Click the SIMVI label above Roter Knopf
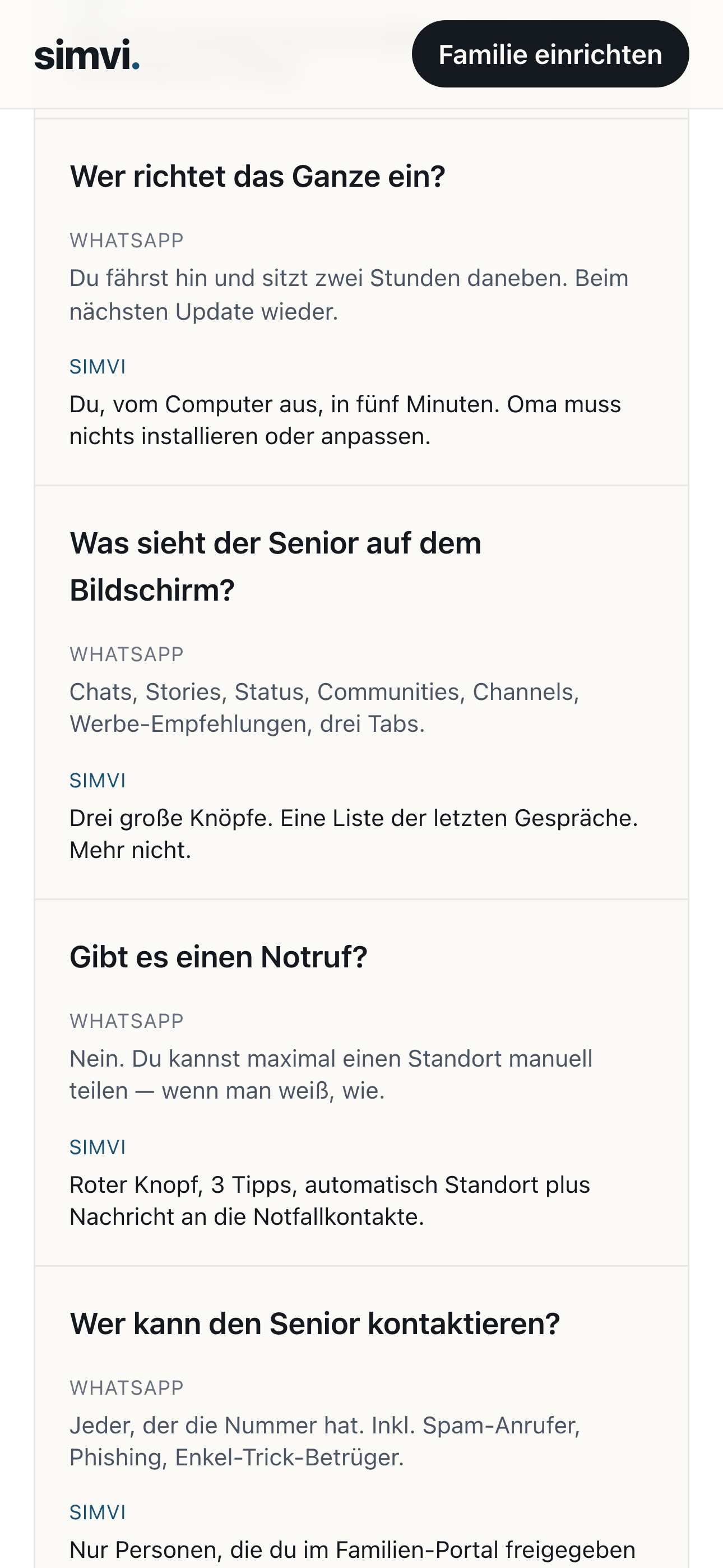This screenshot has height=1568, width=723. (x=98, y=1147)
